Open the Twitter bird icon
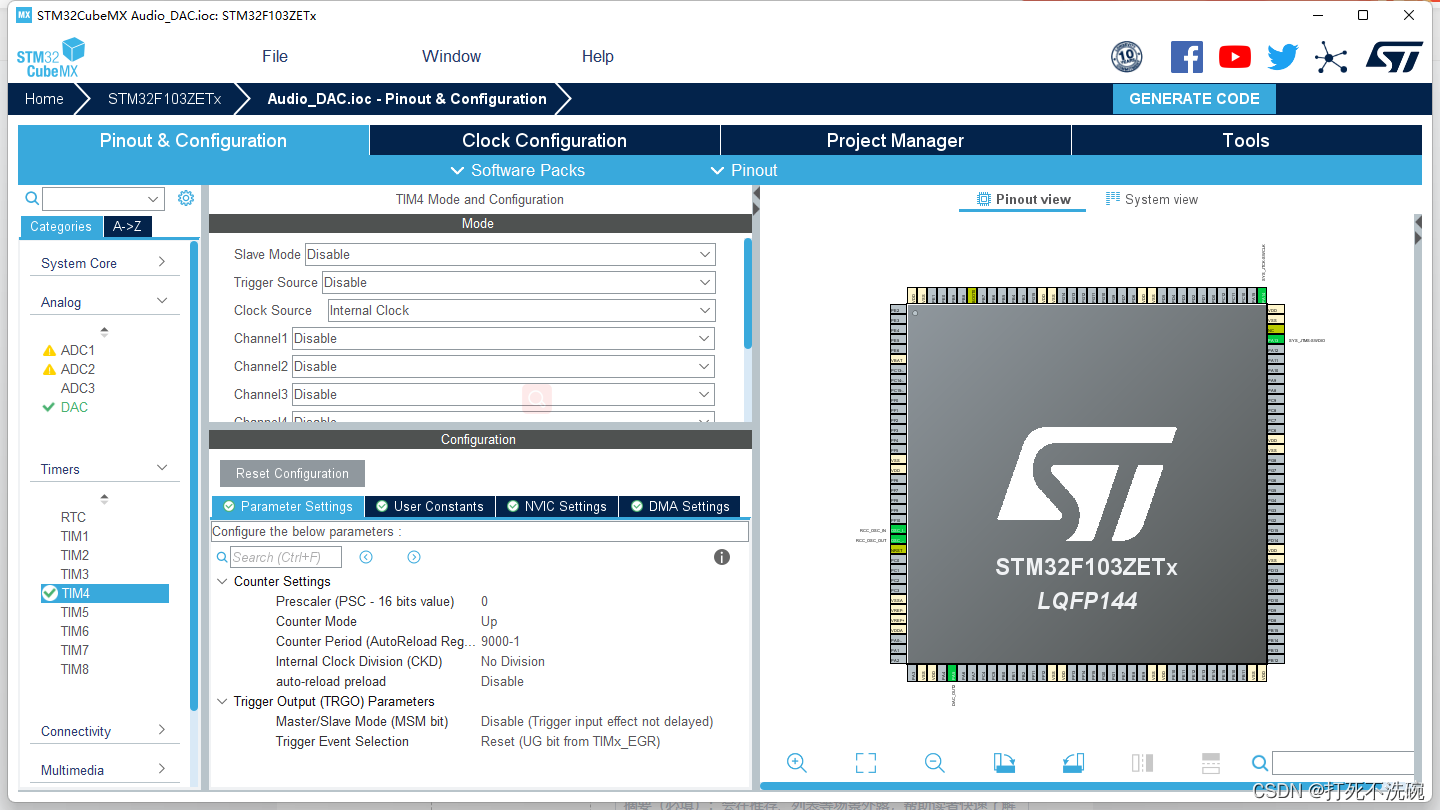The width and height of the screenshot is (1440, 810). 1283,57
